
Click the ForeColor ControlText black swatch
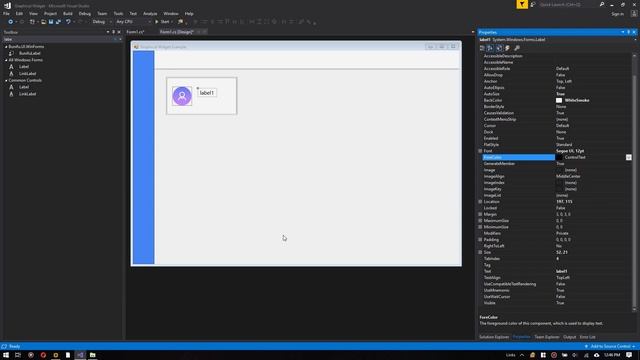point(559,157)
